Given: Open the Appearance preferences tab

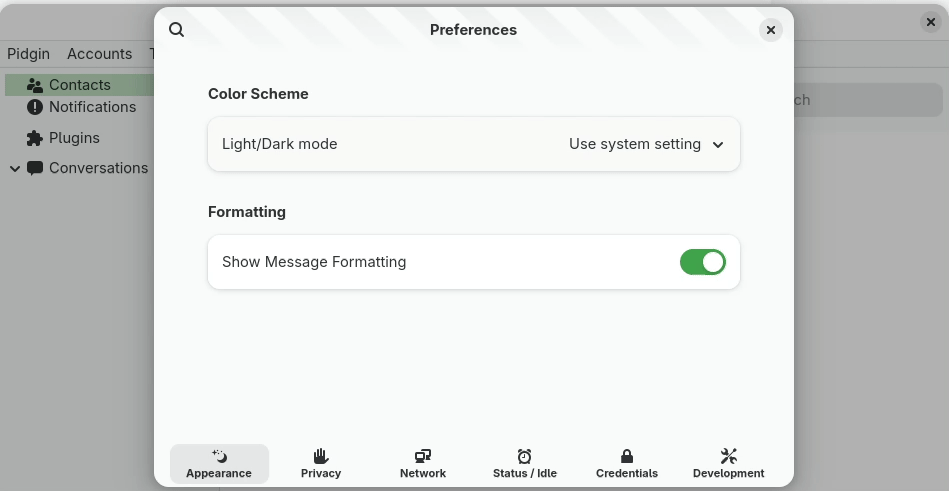Looking at the screenshot, I should [x=219, y=464].
